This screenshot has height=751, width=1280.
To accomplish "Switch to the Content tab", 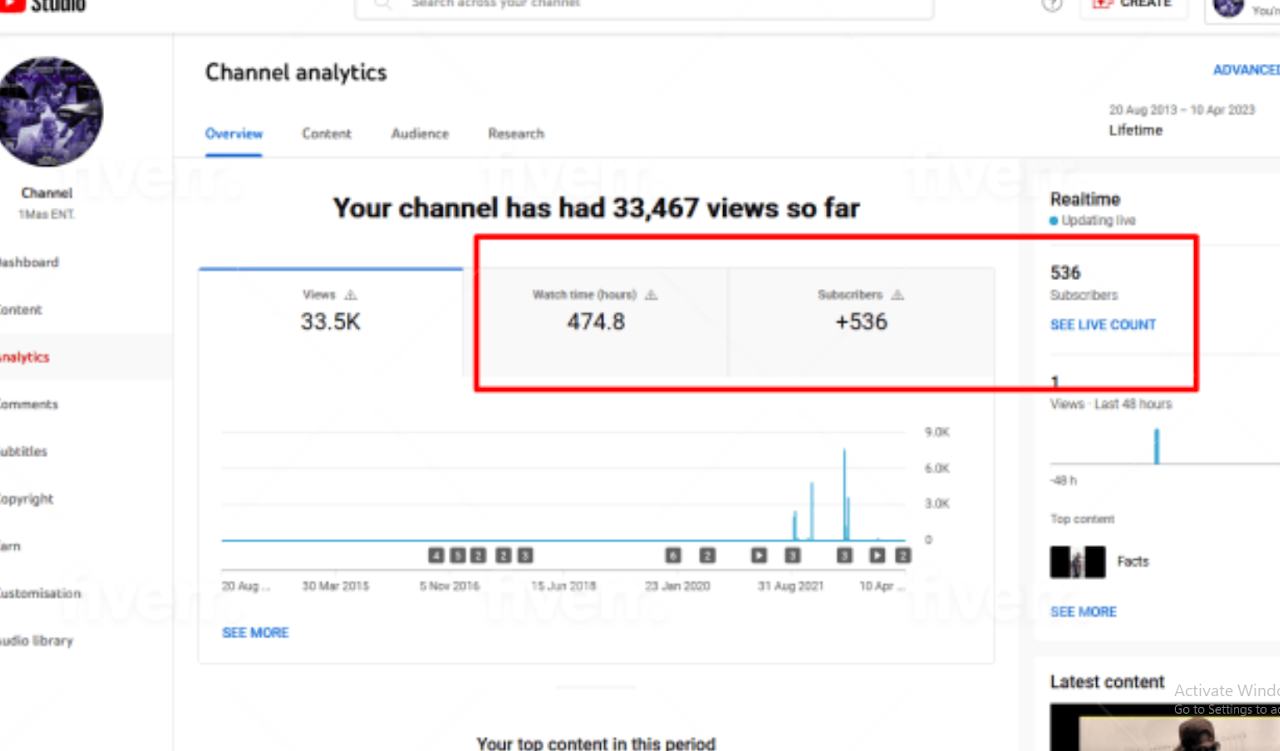I will pos(326,134).
